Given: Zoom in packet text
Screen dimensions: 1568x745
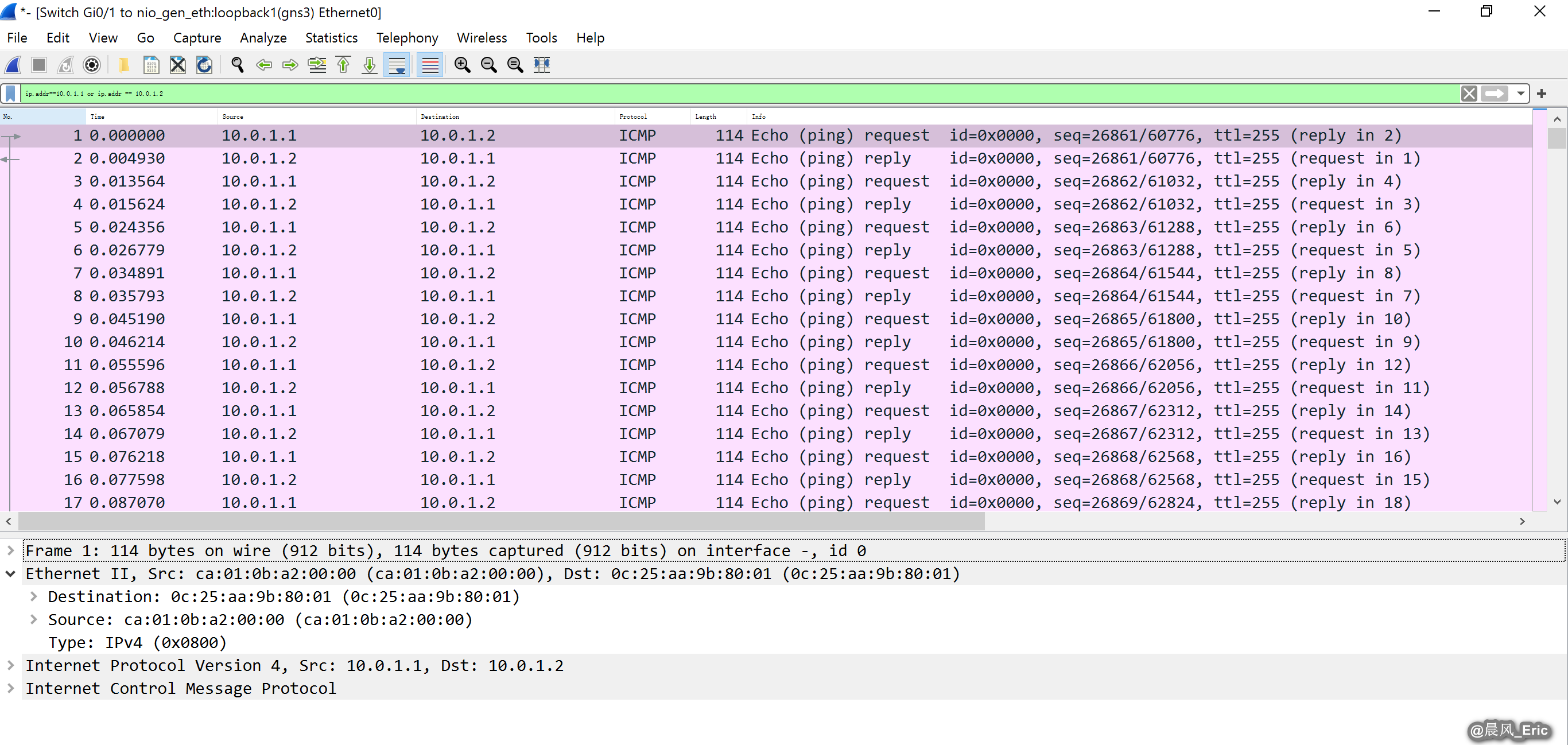Looking at the screenshot, I should click(x=463, y=64).
